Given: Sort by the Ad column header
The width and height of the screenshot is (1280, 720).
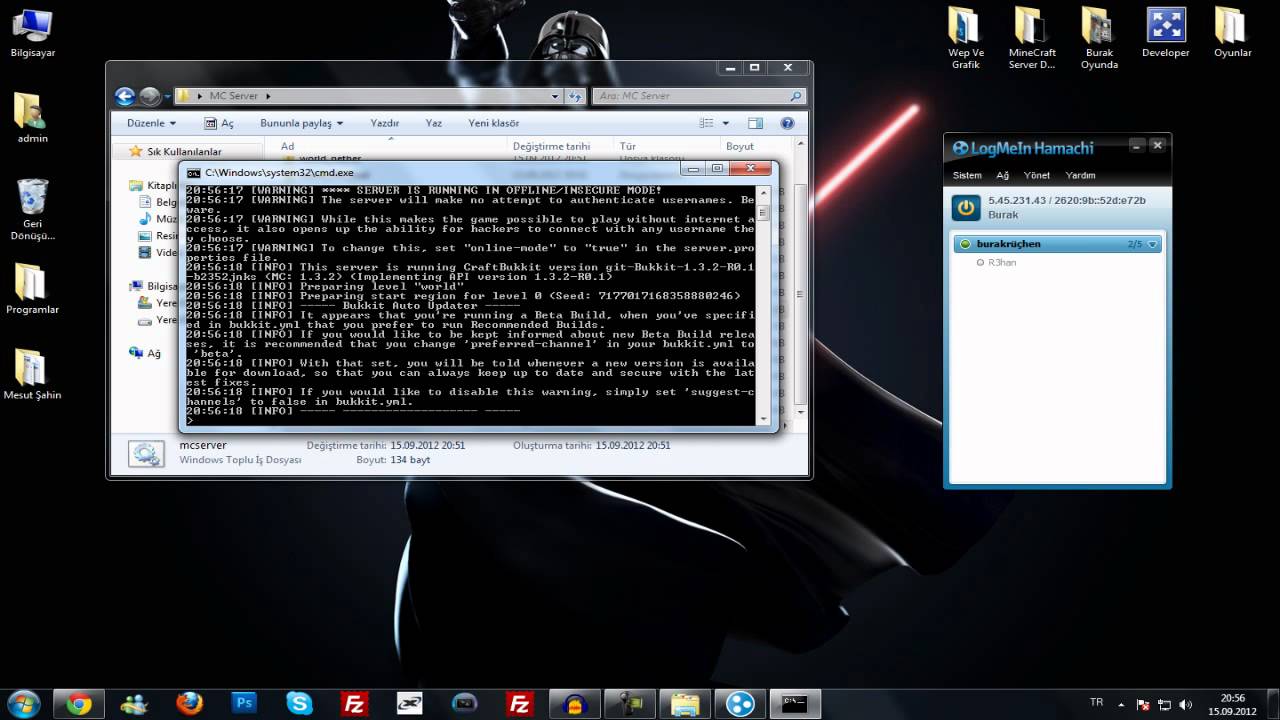Looking at the screenshot, I should click(287, 146).
